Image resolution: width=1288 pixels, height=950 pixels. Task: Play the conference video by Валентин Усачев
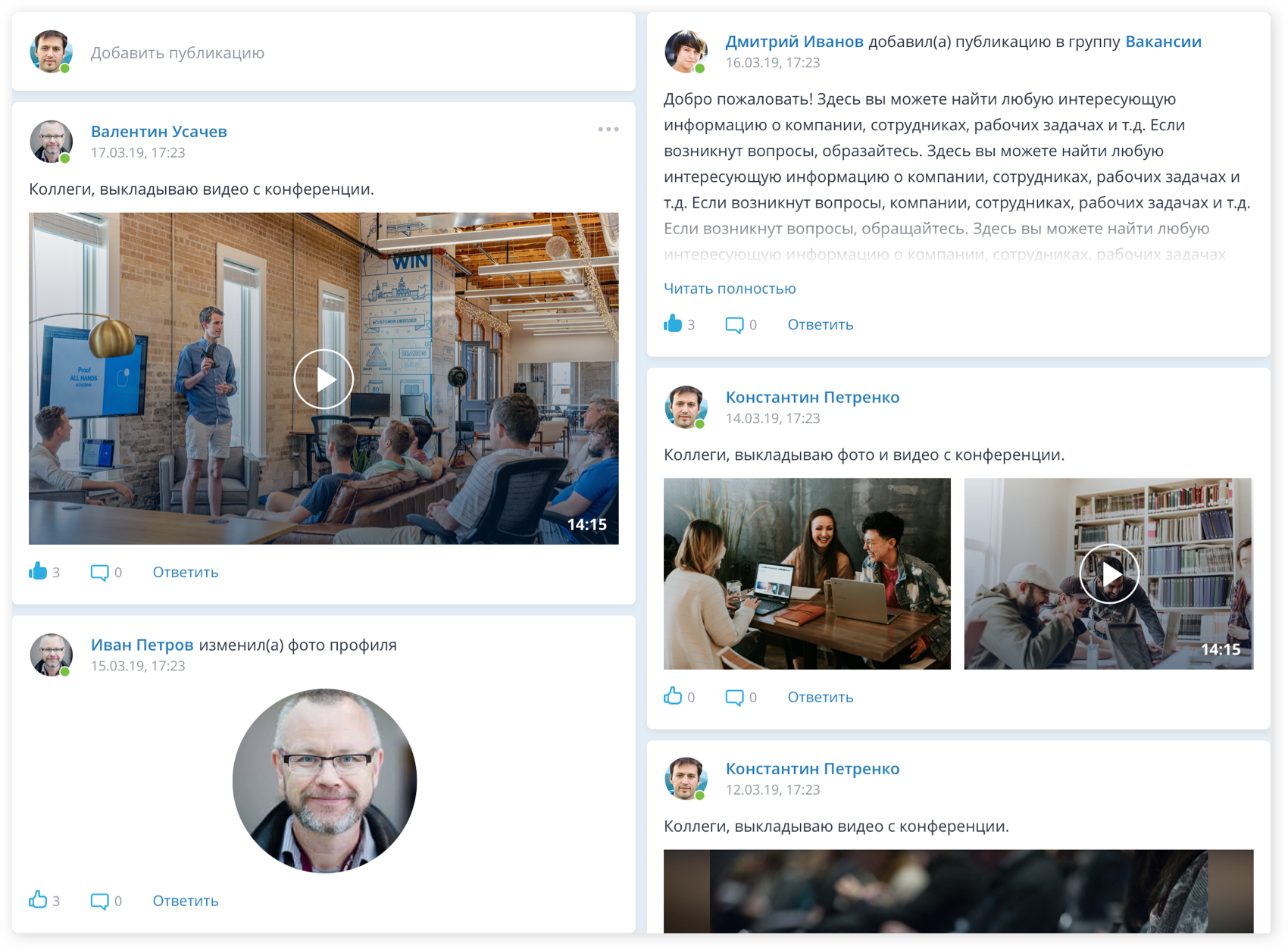[324, 379]
